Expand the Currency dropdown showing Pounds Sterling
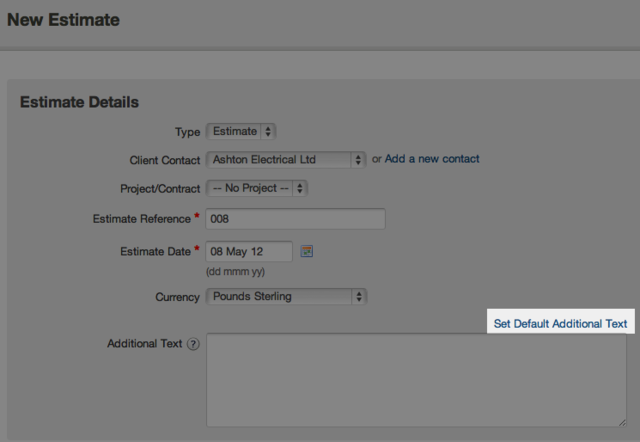This screenshot has height=442, width=640. click(x=286, y=297)
